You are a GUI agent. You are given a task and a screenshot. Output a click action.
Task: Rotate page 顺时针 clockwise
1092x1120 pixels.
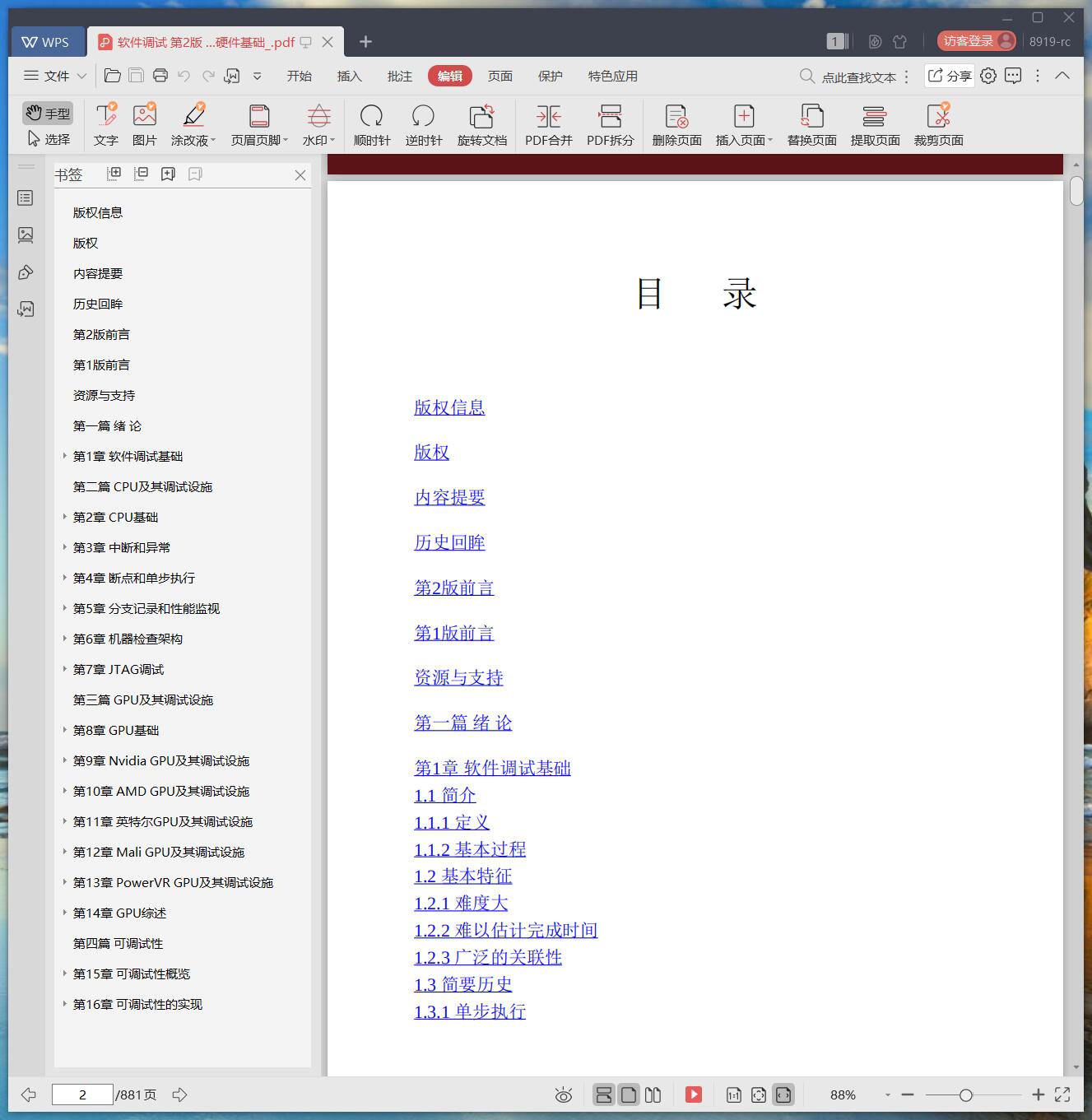[372, 124]
